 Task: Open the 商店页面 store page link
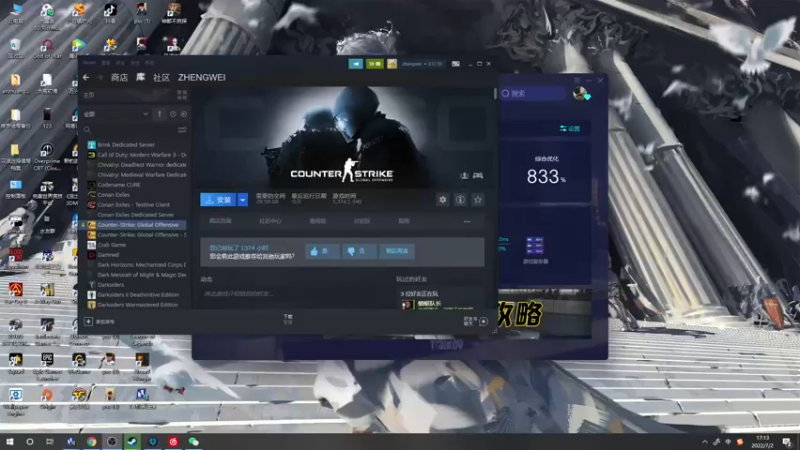pos(220,221)
